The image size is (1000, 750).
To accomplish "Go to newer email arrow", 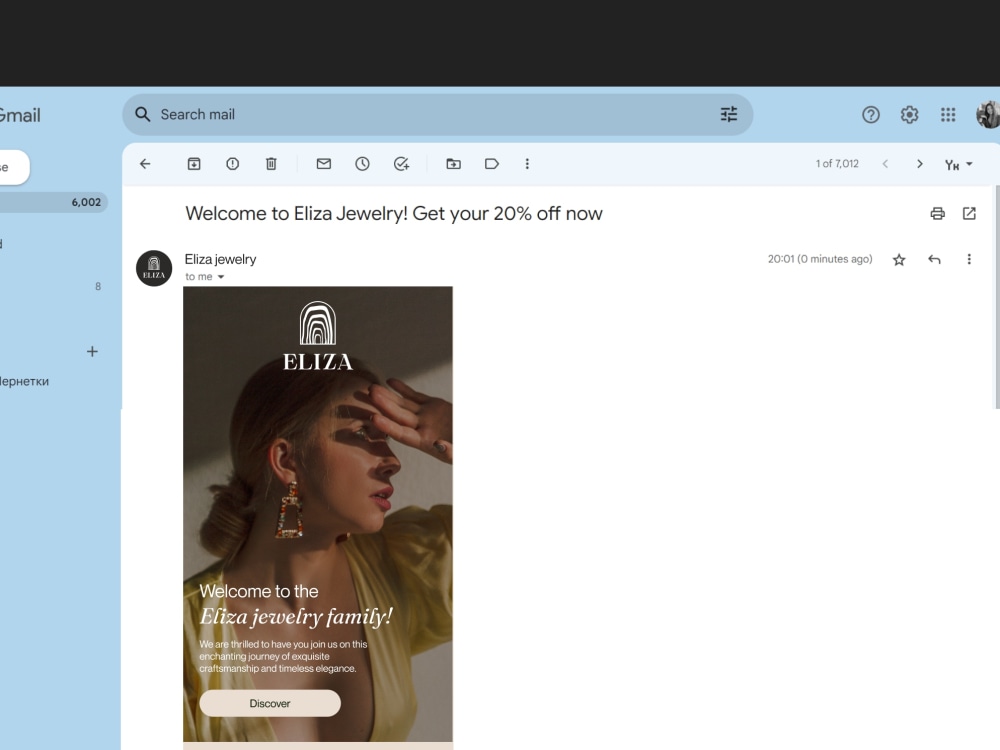I will coord(885,164).
